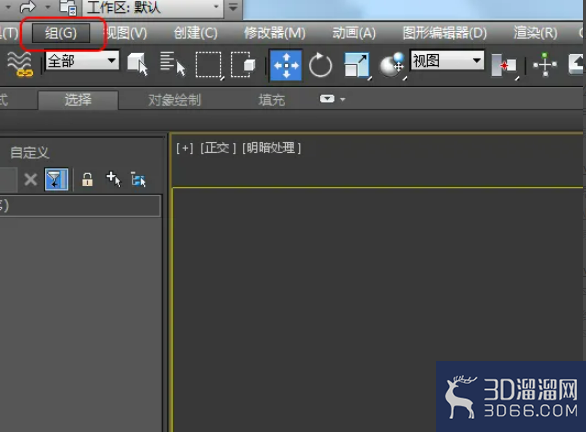The width and height of the screenshot is (586, 432).
Task: Open the 渲染(R) Rendering menu
Action: (535, 33)
